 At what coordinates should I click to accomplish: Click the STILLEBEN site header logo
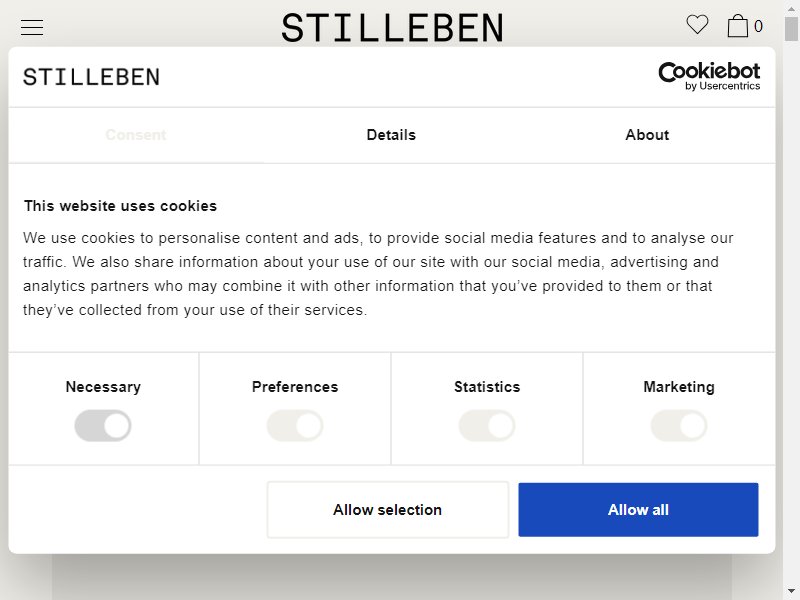coord(392,28)
